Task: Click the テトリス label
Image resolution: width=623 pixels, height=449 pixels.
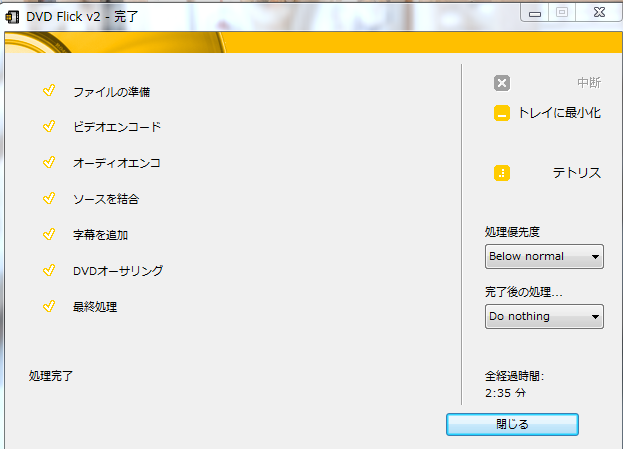Action: pyautogui.click(x=577, y=173)
